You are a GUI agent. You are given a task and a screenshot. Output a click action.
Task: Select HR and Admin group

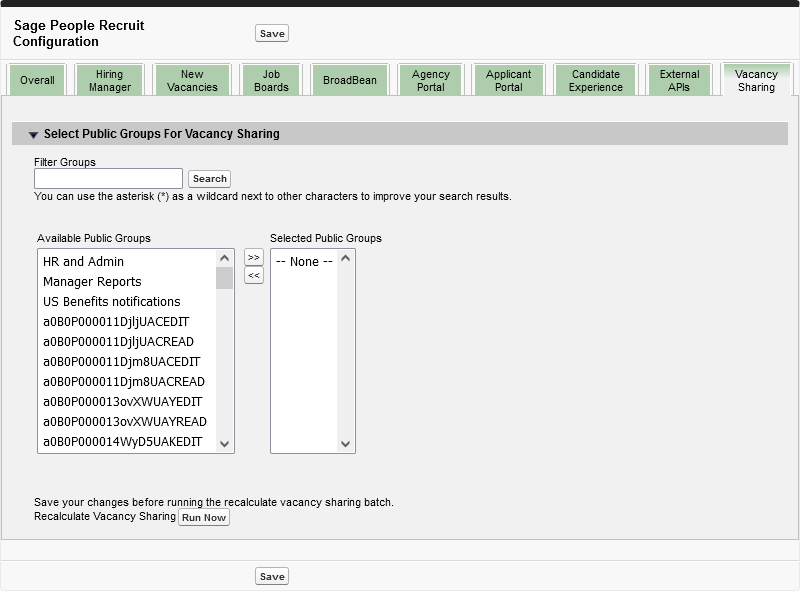[84, 262]
